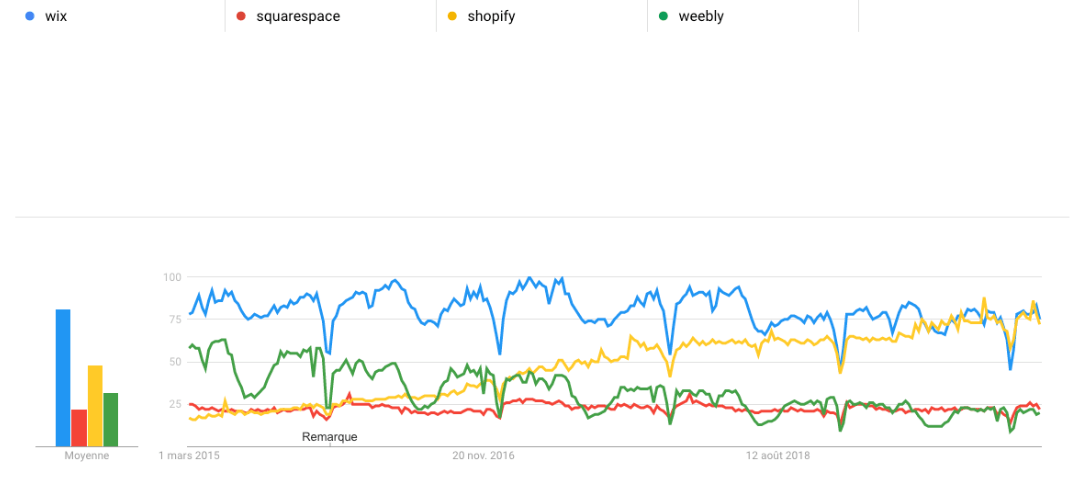Click the red squarespace average bar
Viewport: 1071px width, 492px height.
(79, 428)
